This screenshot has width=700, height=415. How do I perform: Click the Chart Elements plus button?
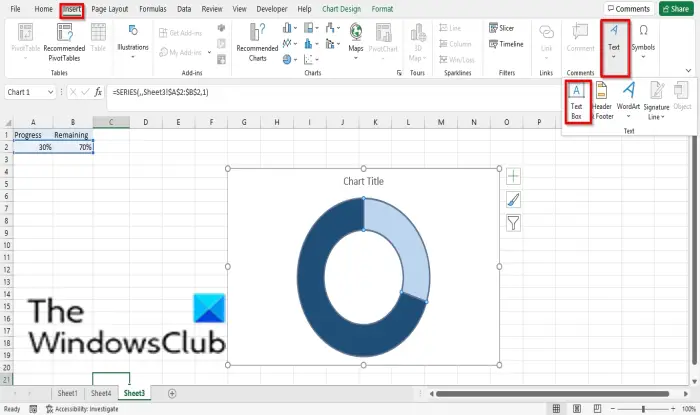(513, 176)
